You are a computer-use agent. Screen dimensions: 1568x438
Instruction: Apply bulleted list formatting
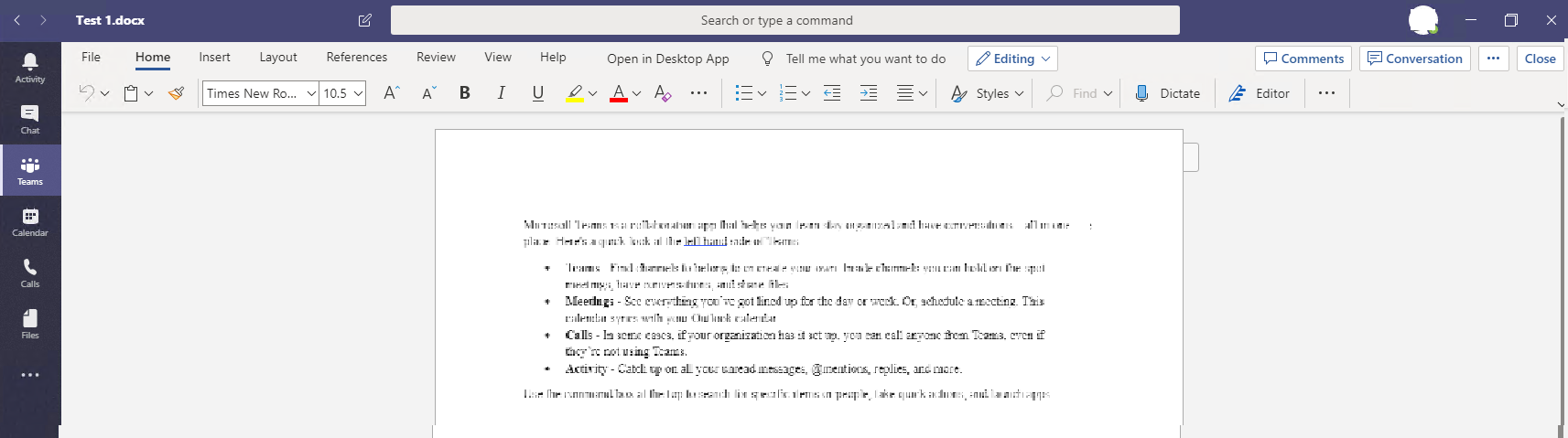tap(744, 93)
